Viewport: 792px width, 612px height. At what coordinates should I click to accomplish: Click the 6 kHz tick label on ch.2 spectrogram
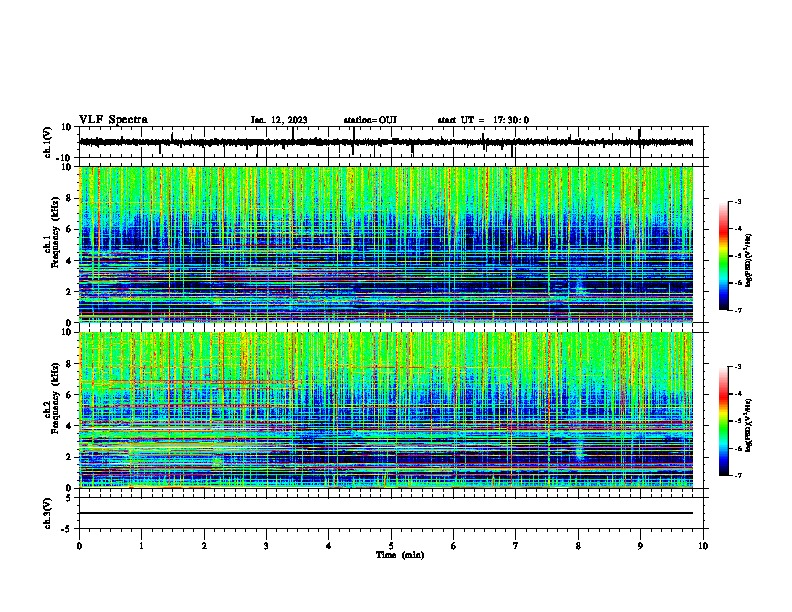tap(69, 394)
